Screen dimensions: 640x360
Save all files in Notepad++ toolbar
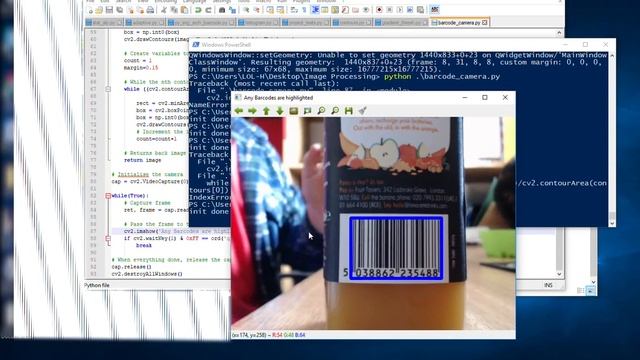[x=119, y=10]
